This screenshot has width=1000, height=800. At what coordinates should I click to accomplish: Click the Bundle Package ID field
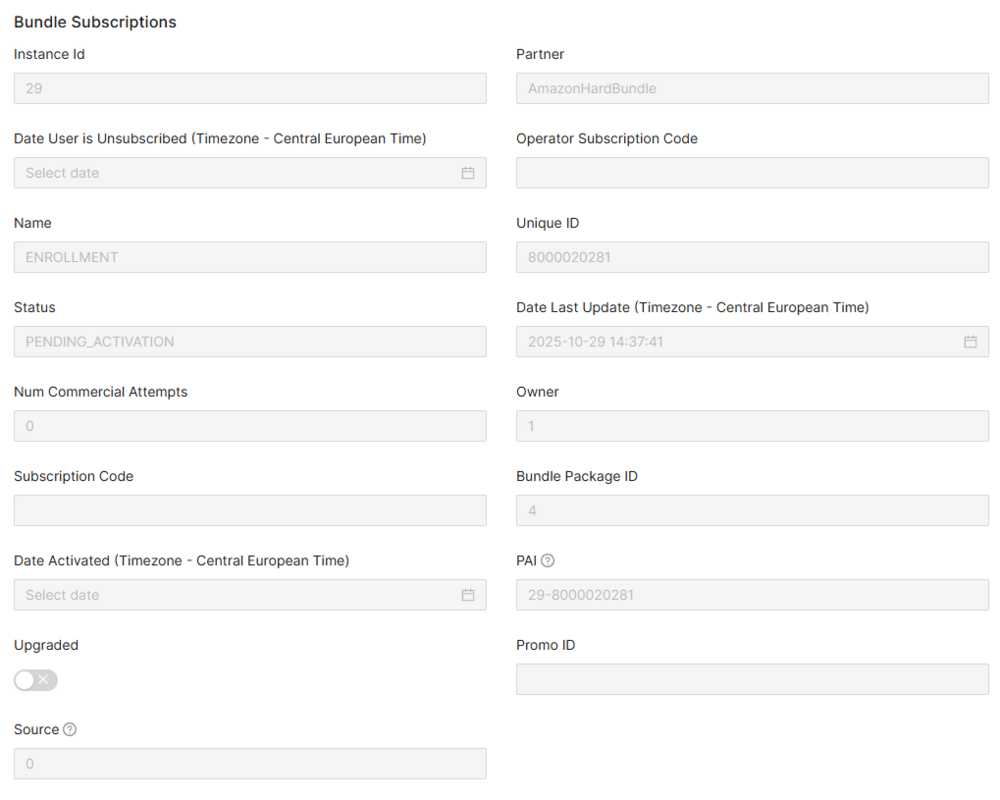pos(752,510)
